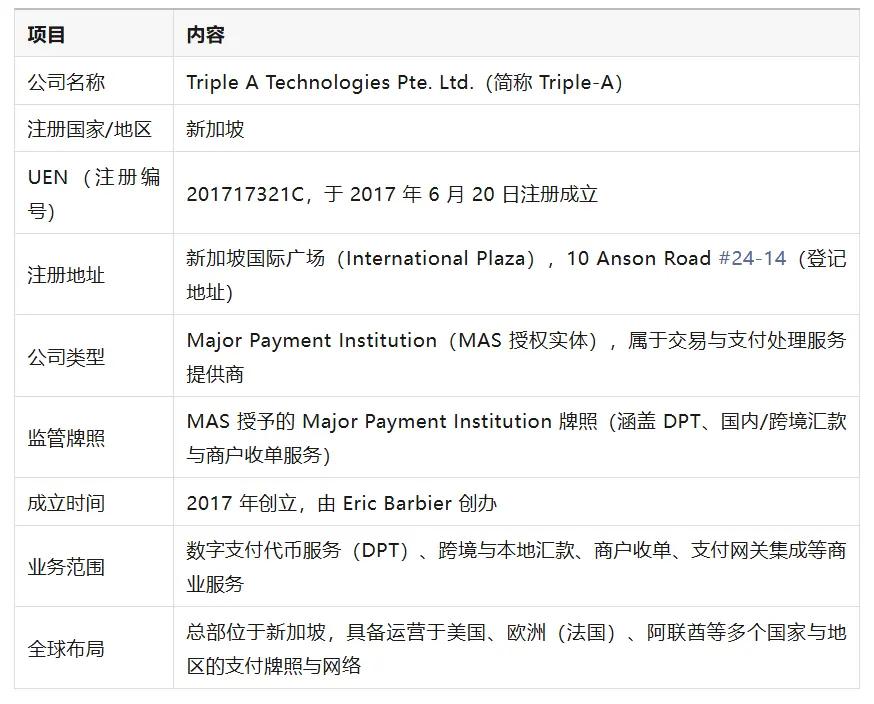
Task: Click the 项目 column header
Action: (46, 34)
